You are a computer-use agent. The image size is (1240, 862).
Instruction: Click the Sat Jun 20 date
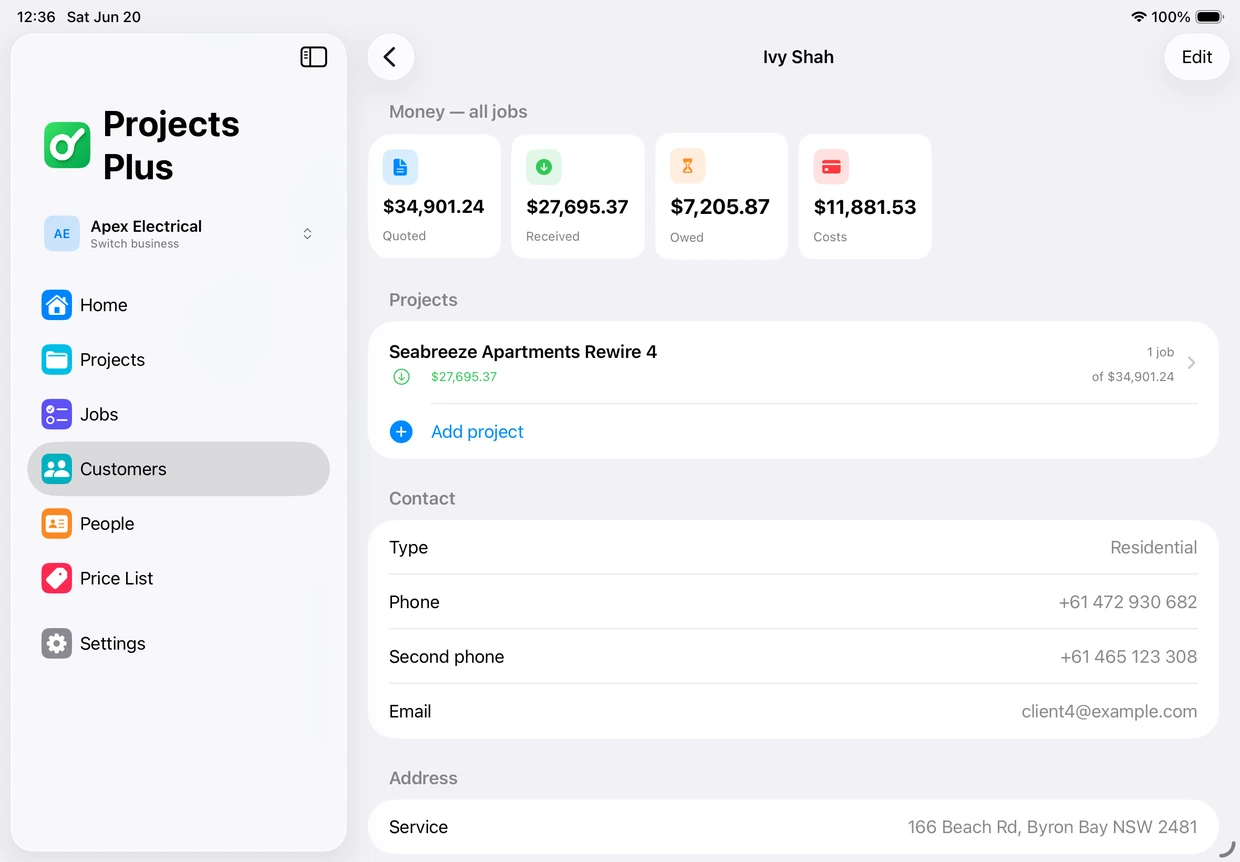tap(104, 17)
